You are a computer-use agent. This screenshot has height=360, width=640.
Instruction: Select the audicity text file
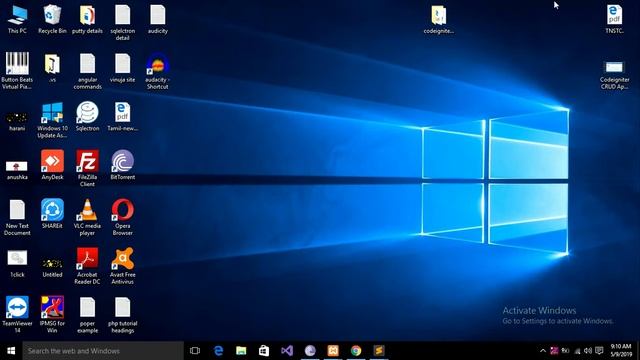pyautogui.click(x=158, y=19)
